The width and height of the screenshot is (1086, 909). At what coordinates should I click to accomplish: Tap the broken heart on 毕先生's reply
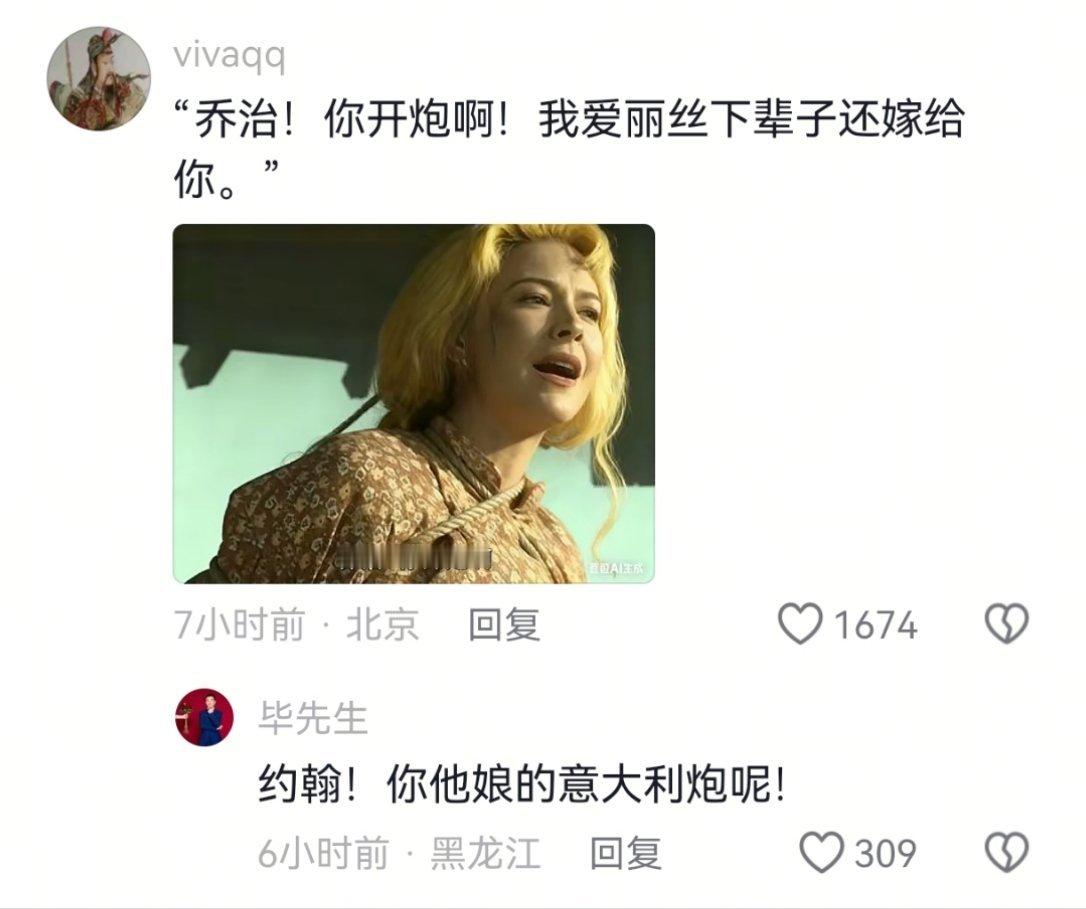1006,851
